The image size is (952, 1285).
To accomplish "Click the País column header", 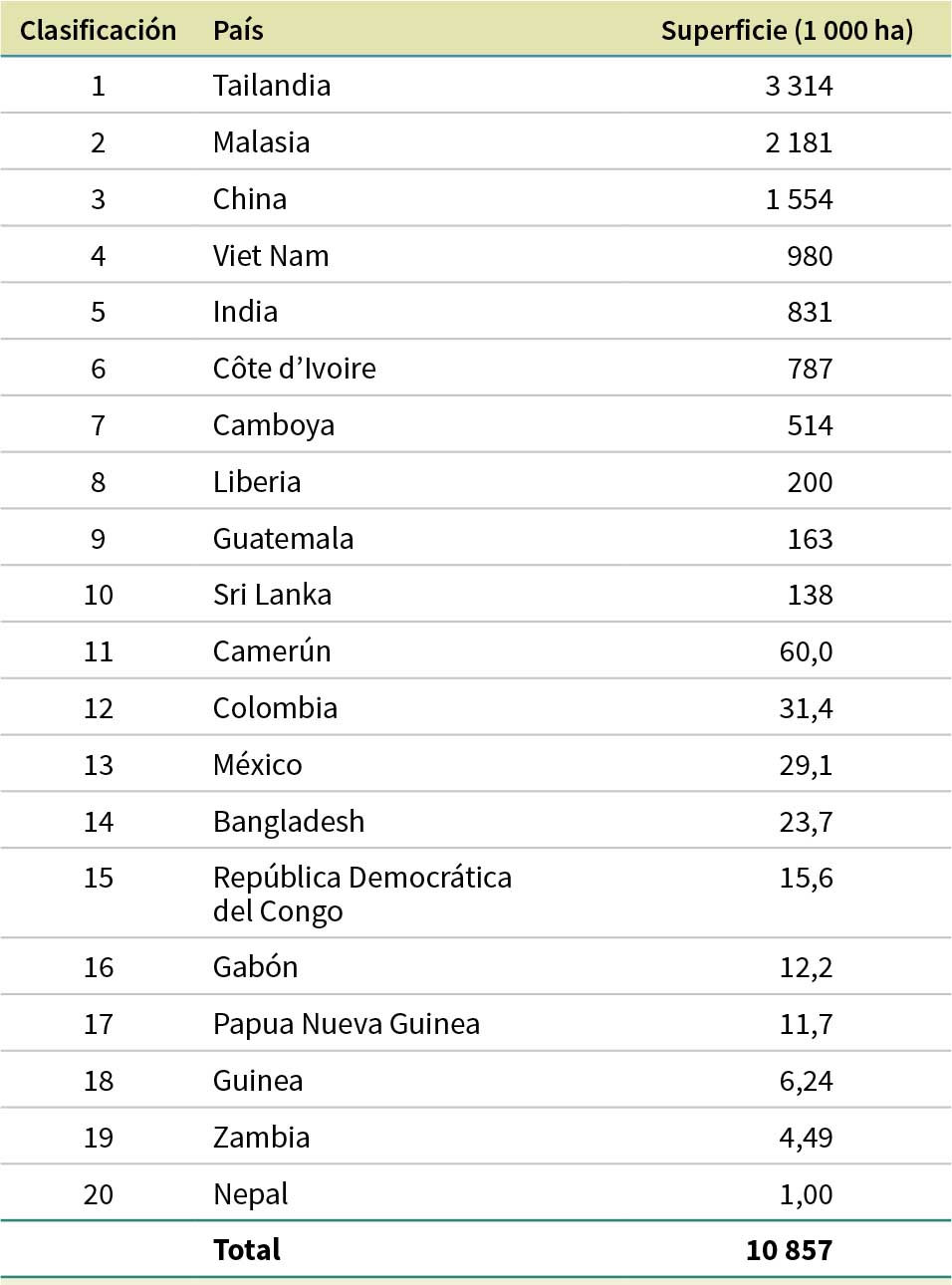I will (x=238, y=30).
